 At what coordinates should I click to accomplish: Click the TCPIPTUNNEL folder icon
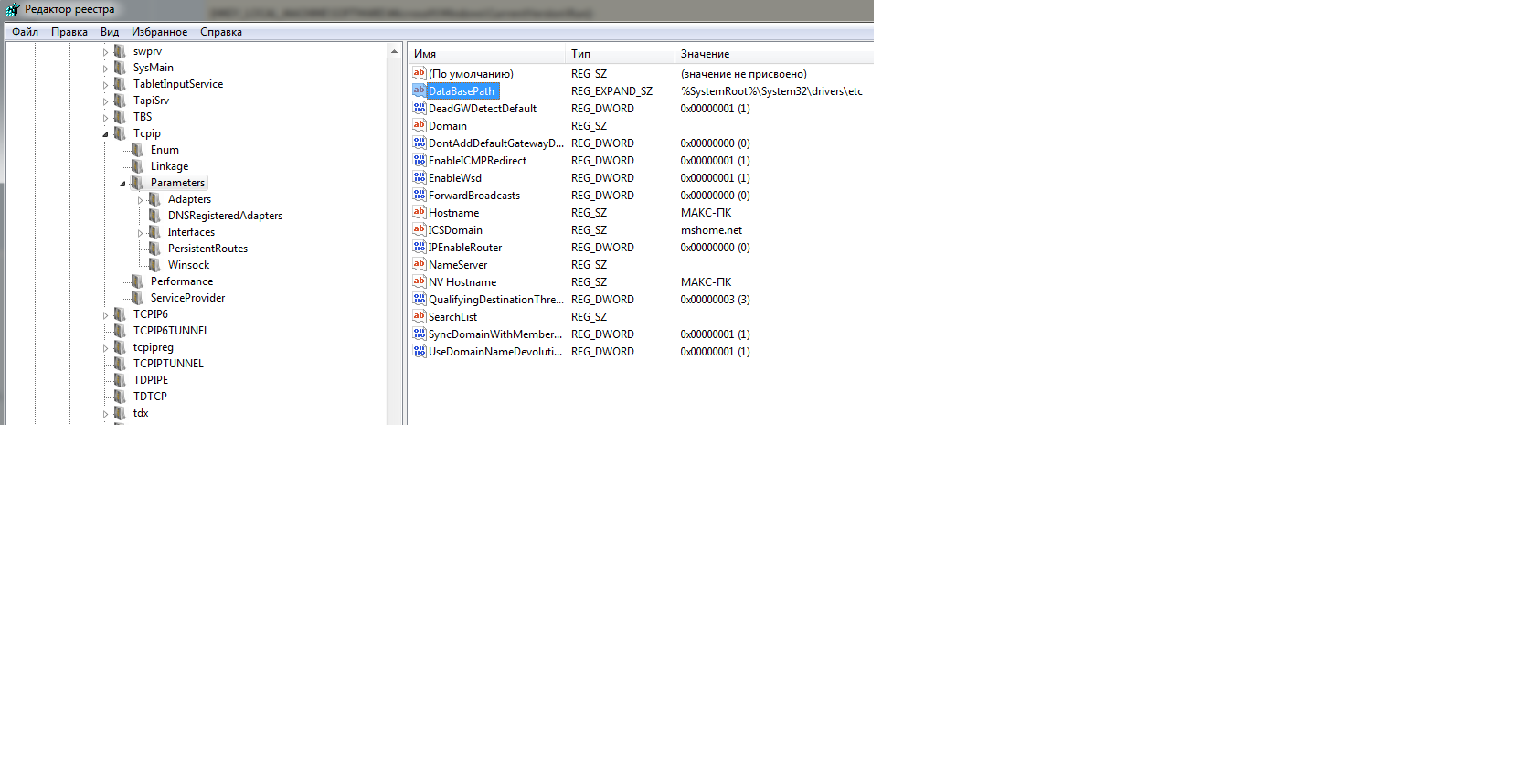click(x=120, y=364)
